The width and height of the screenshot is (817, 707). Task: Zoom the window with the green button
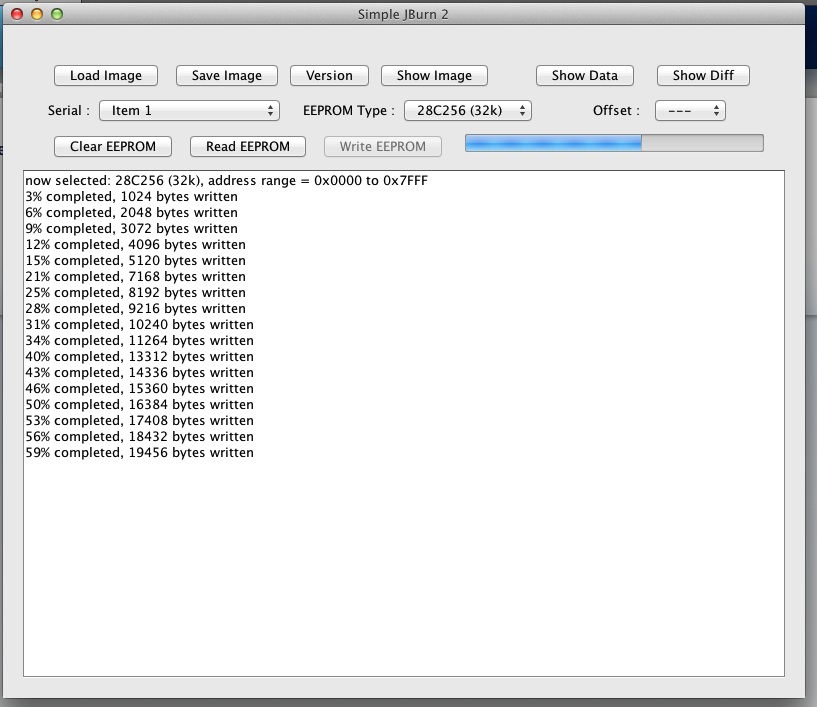[x=57, y=14]
